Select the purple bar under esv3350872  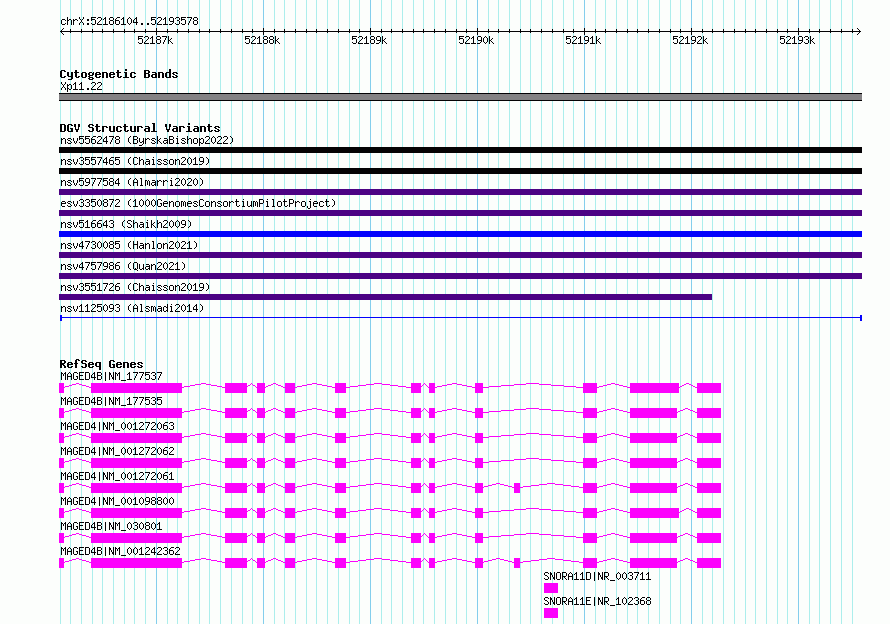(x=460, y=213)
